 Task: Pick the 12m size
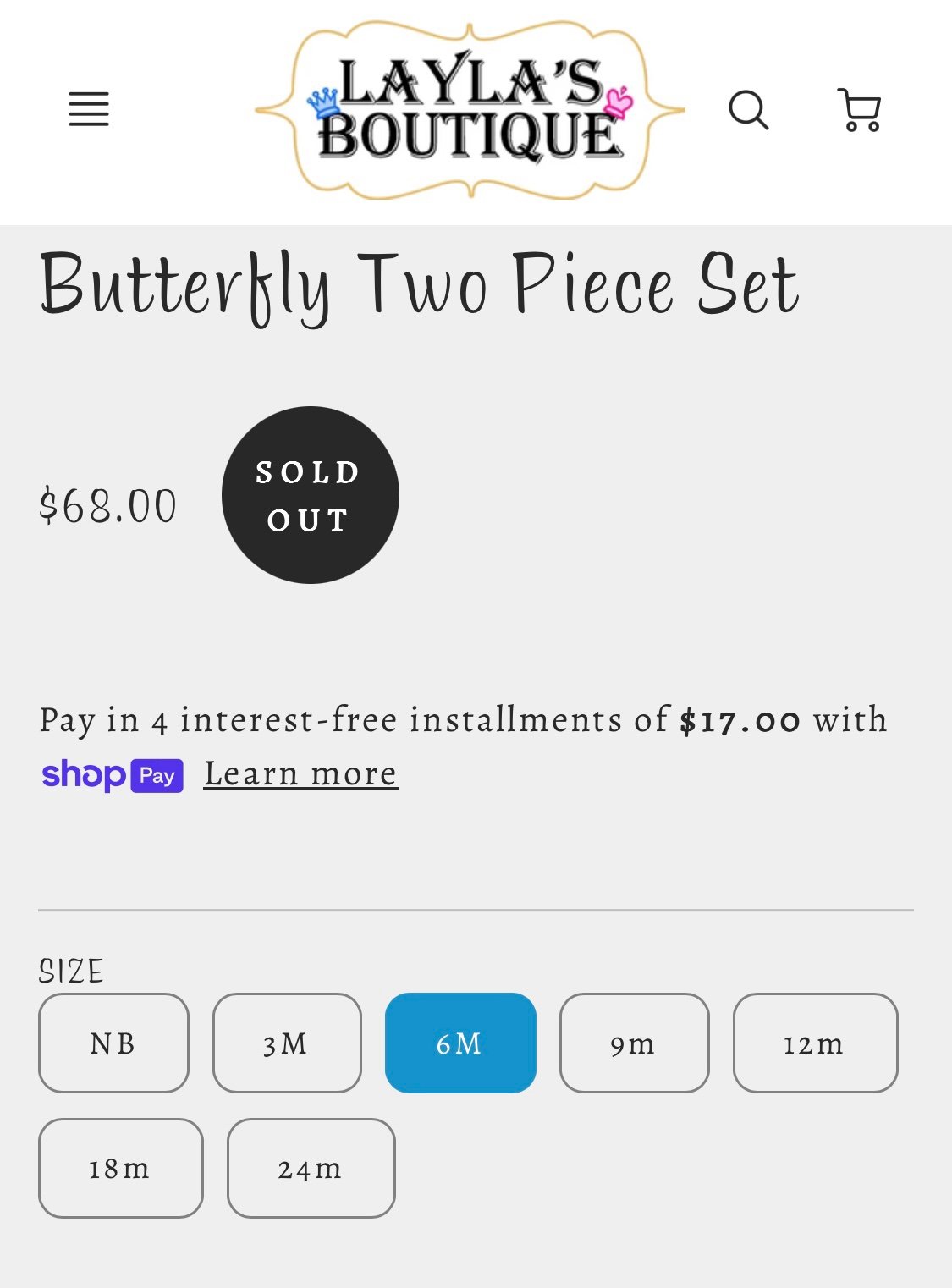815,1043
